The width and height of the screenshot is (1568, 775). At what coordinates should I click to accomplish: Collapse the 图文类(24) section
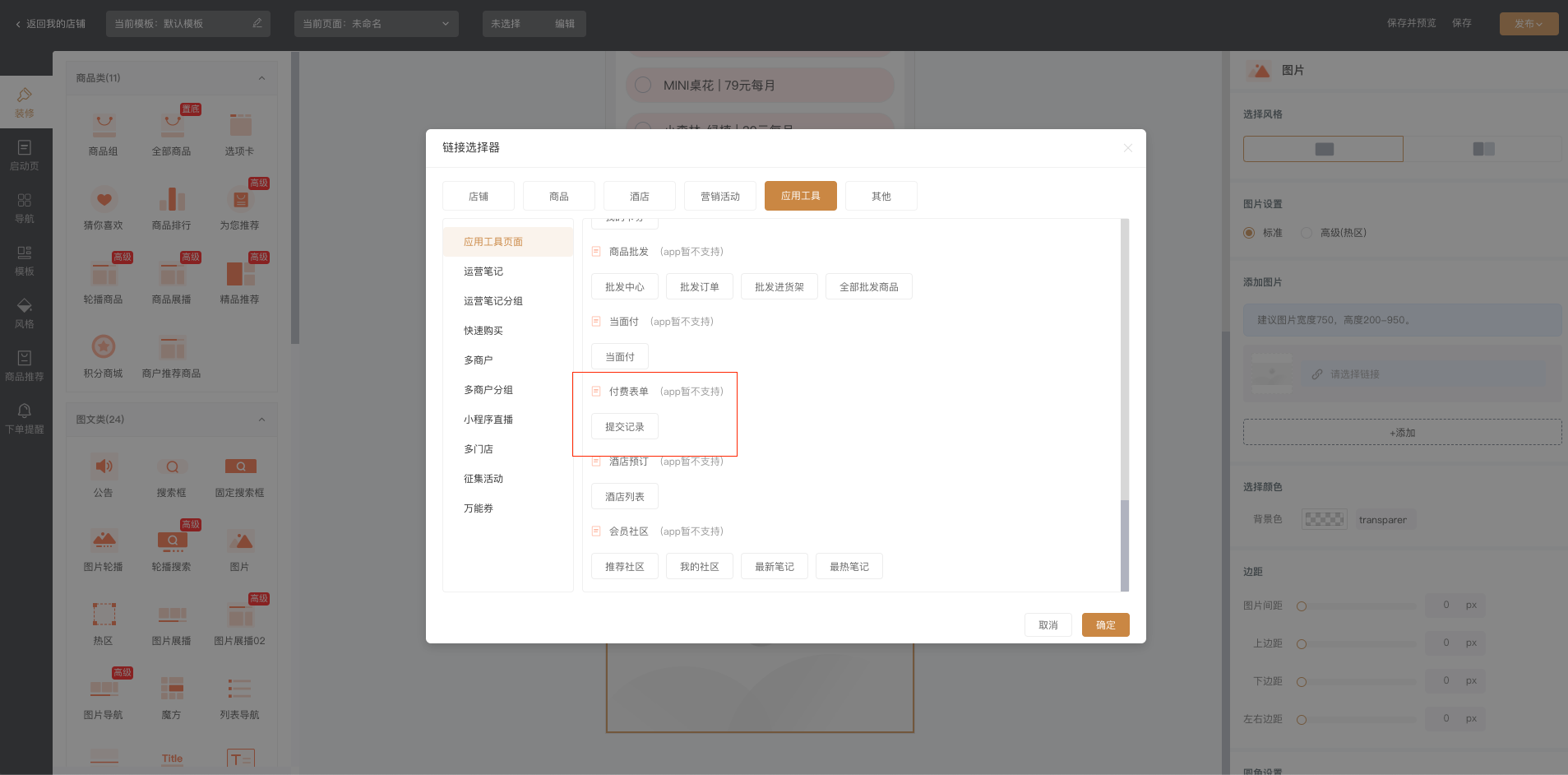click(x=261, y=420)
